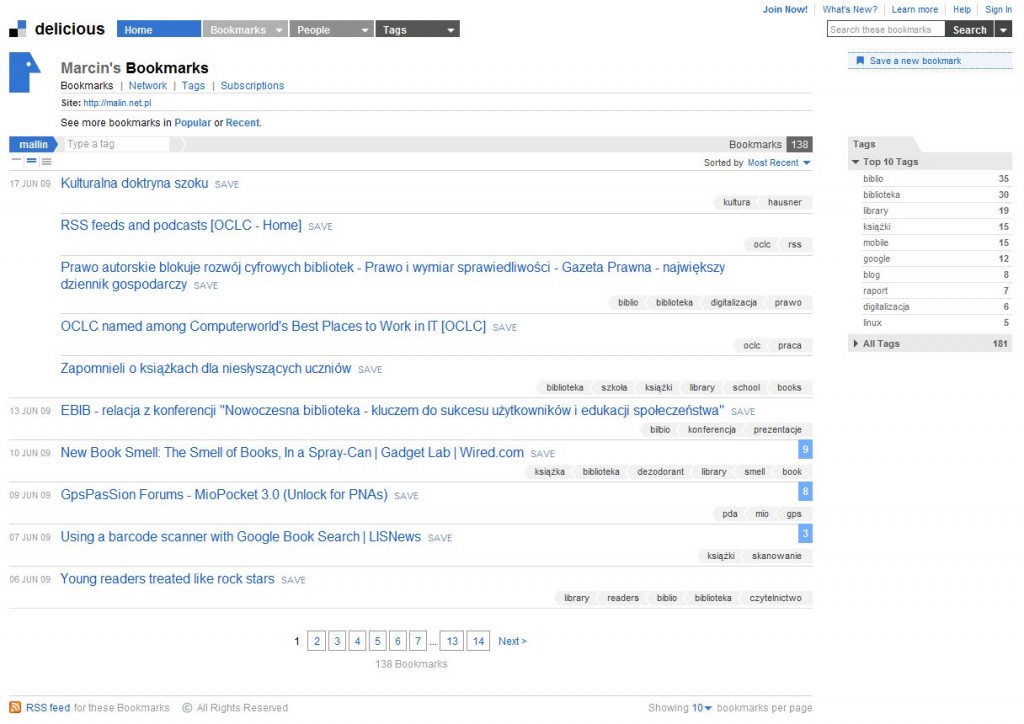Open the Network tab under Marcin's Bookmarks
The width and height of the screenshot is (1024, 724).
pos(148,86)
